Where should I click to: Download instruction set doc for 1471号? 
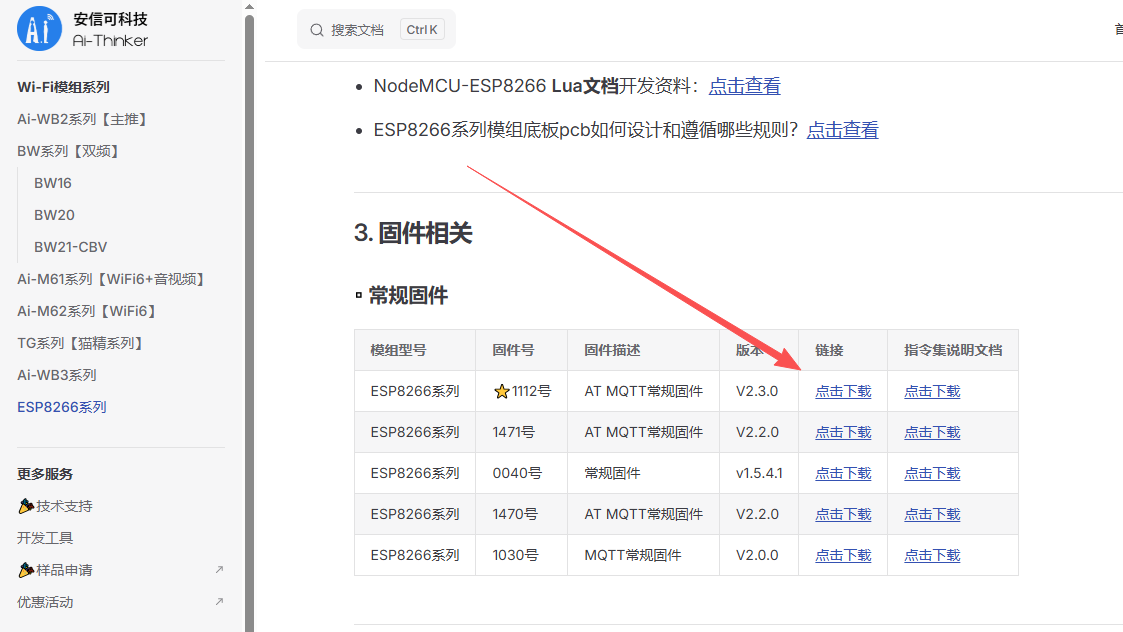(932, 432)
